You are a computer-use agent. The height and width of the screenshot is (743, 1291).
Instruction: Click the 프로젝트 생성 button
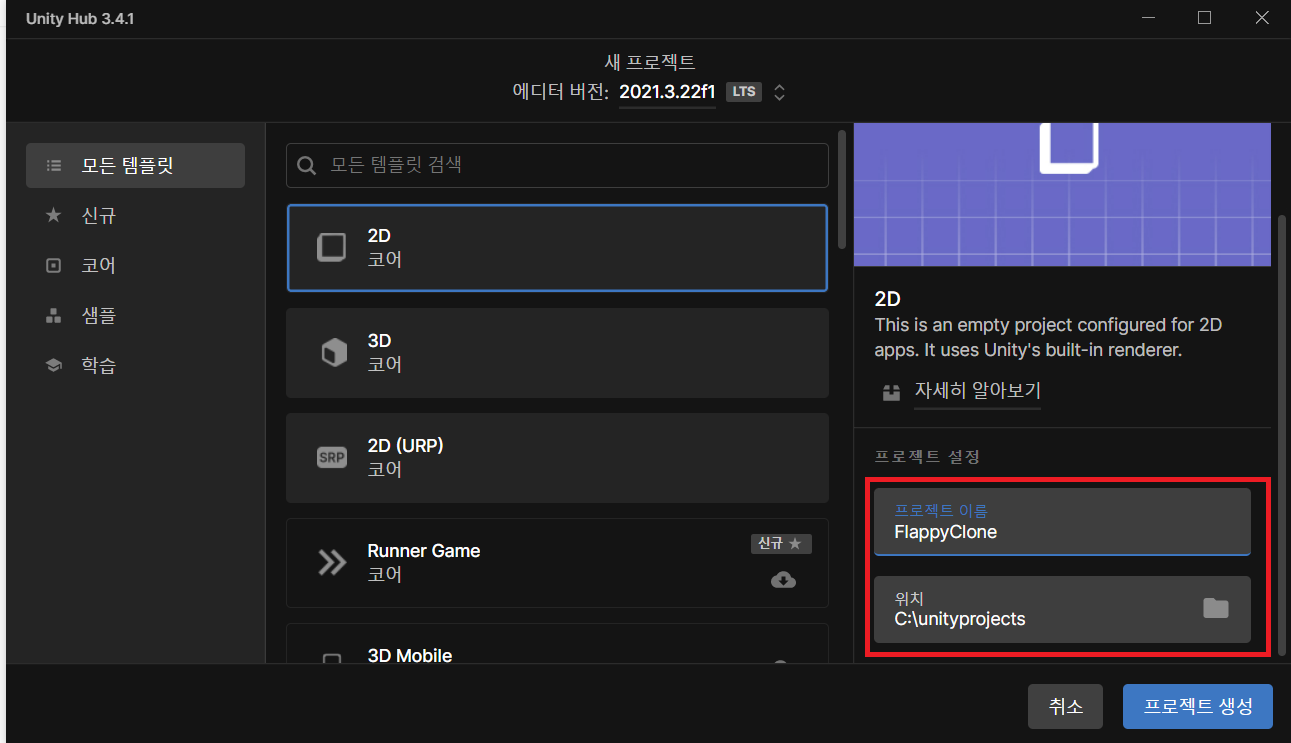pyautogui.click(x=1198, y=706)
